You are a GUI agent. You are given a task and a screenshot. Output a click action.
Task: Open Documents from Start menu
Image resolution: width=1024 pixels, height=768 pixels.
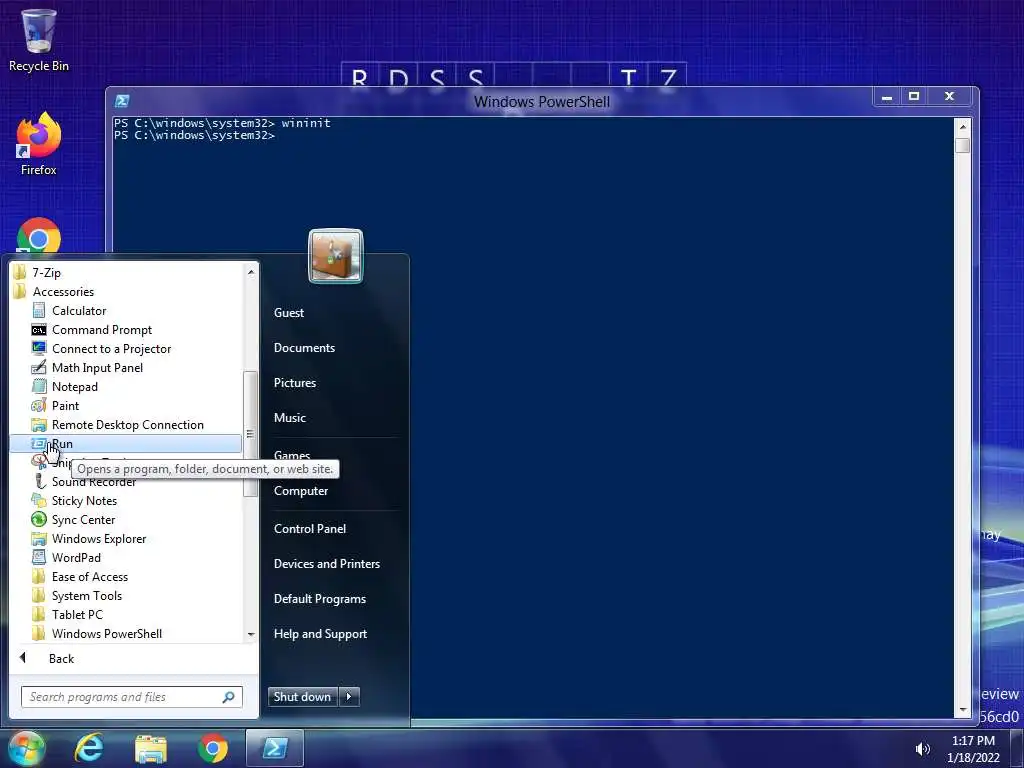[x=304, y=348]
